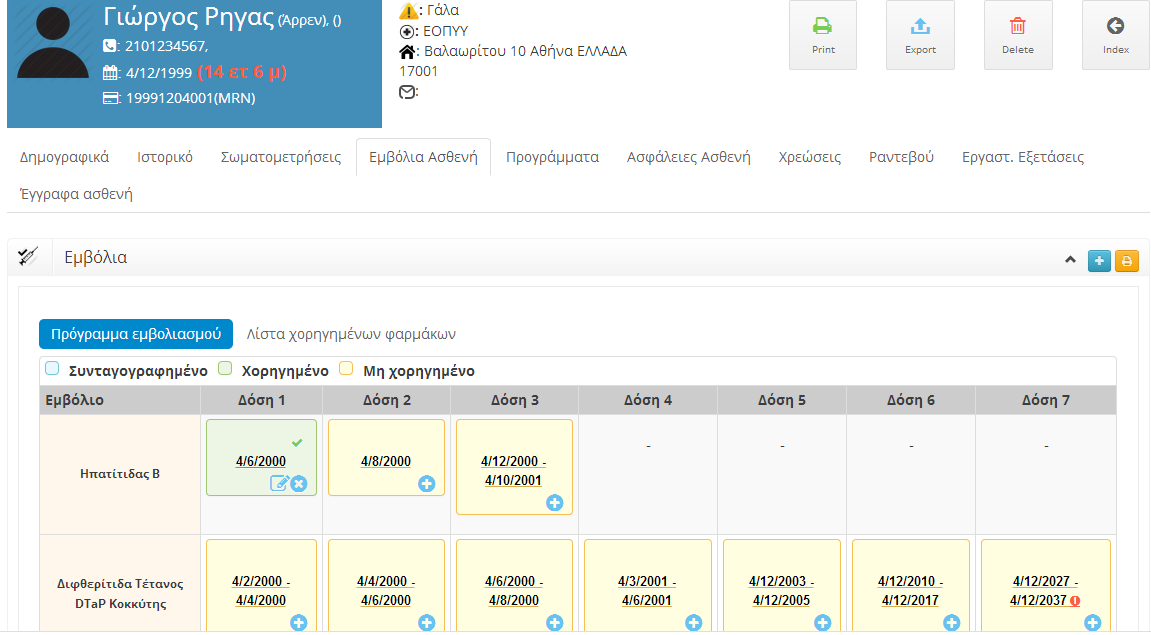1151x635 pixels.
Task: Open the 4/12/2003 - 4/12/2005 DTaP link
Action: (781, 590)
